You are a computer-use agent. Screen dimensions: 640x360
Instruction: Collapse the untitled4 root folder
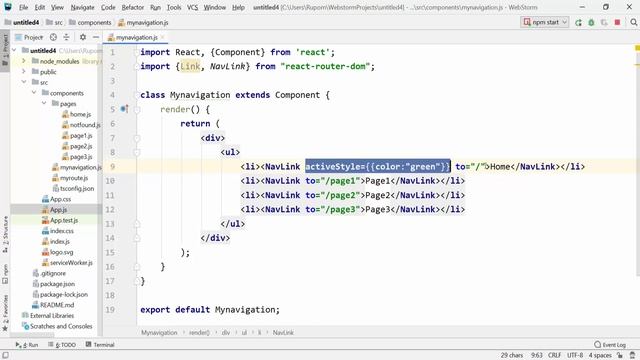pyautogui.click(x=15, y=51)
